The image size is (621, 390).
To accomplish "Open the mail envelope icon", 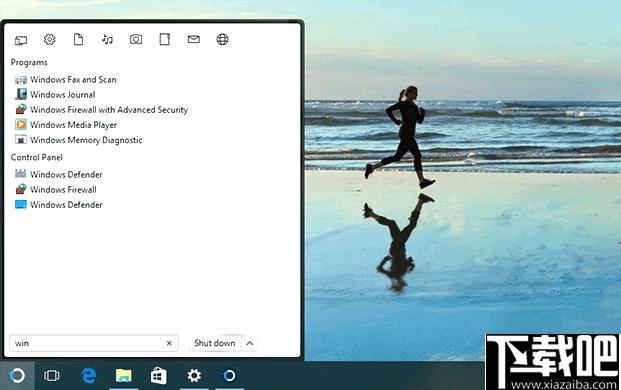I will (x=194, y=39).
